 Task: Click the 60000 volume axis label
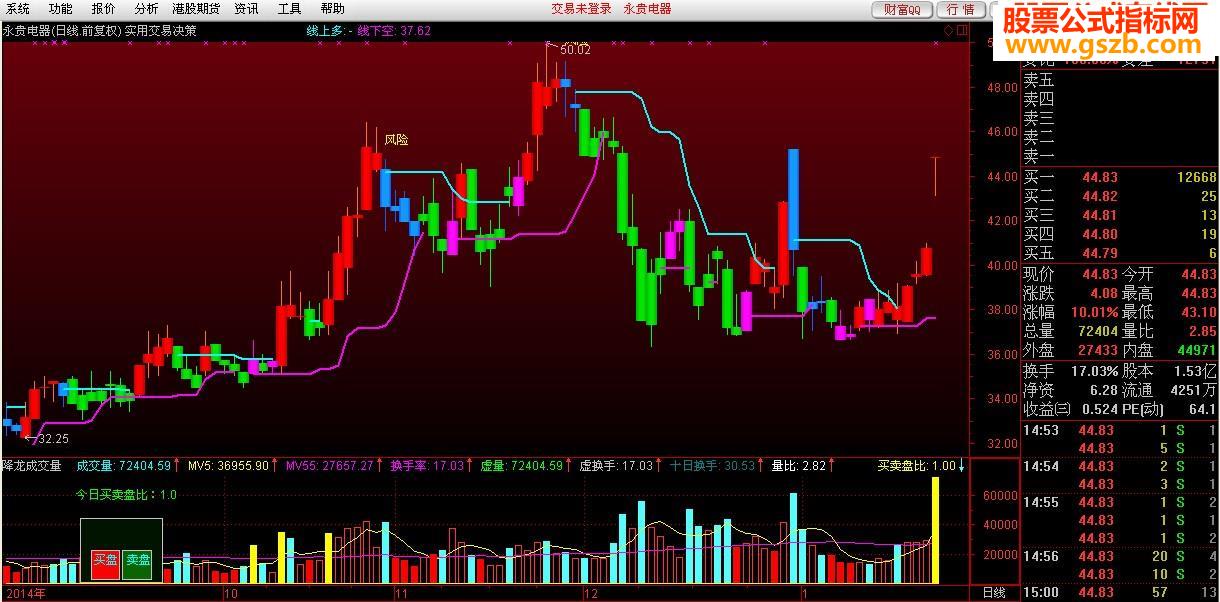point(1000,495)
